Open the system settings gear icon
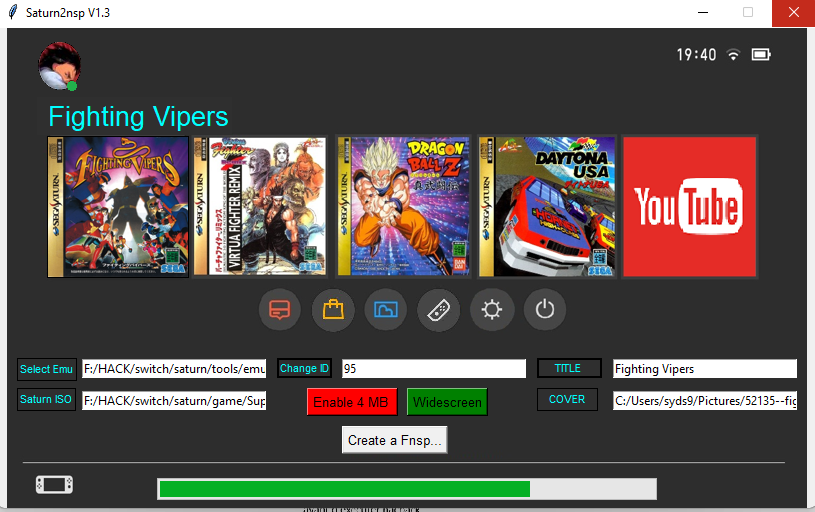 coord(491,310)
